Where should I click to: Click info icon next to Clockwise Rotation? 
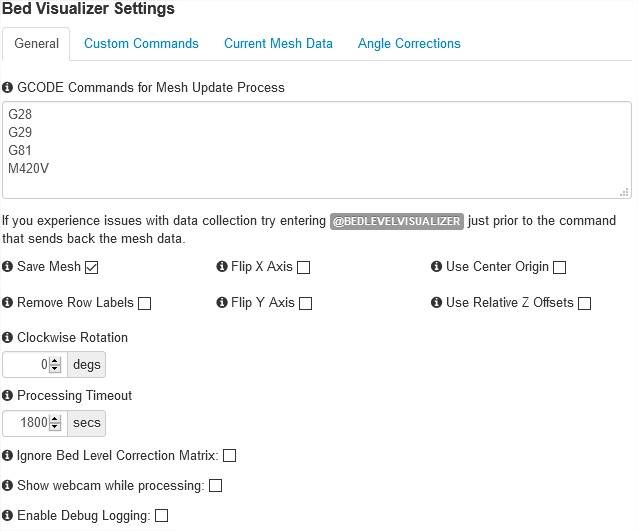(x=8, y=338)
